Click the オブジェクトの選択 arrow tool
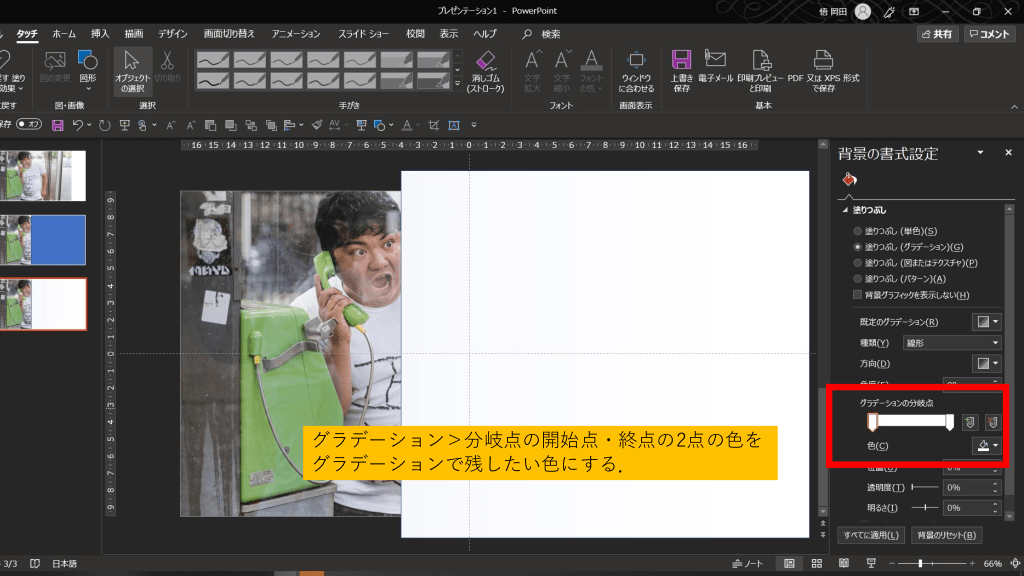The image size is (1024, 576). tap(132, 68)
